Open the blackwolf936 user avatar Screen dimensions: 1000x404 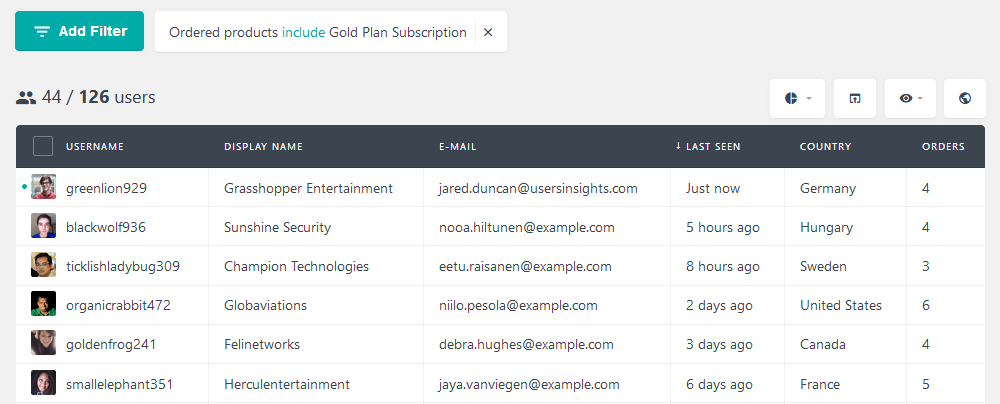click(x=43, y=226)
